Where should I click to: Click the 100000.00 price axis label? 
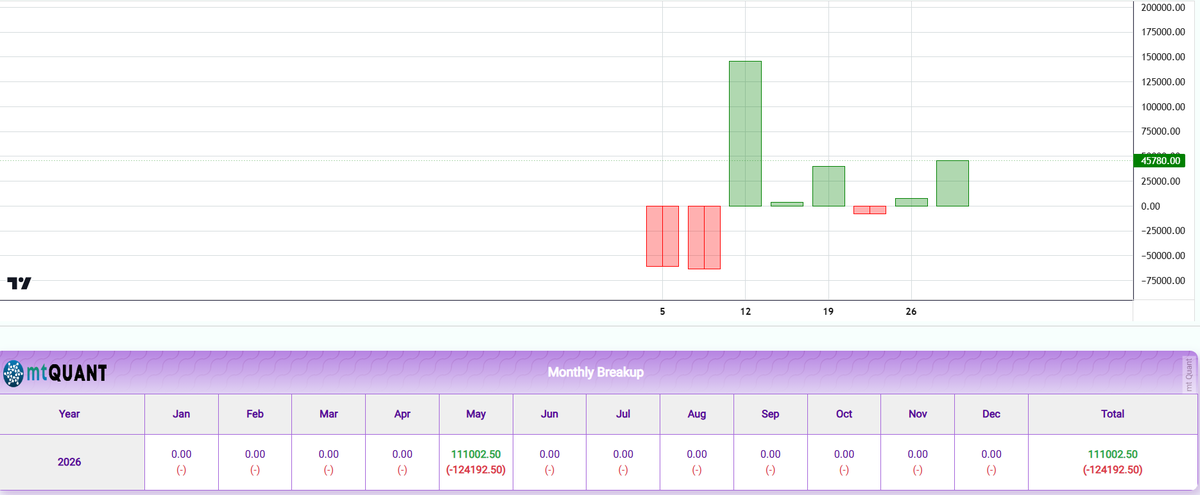(x=1162, y=107)
